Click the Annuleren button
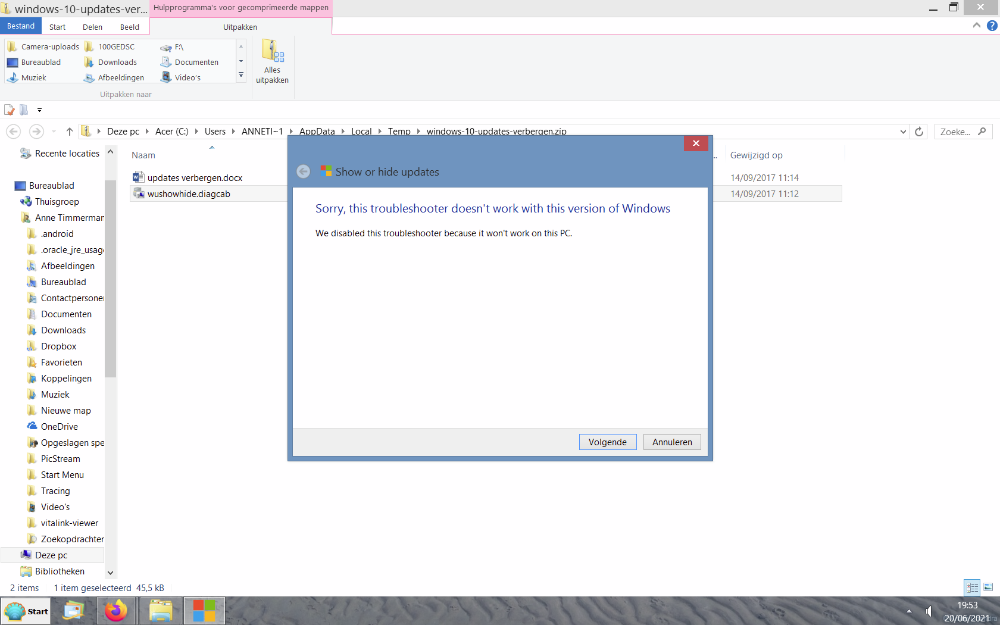The width and height of the screenshot is (1000, 625). click(x=673, y=442)
